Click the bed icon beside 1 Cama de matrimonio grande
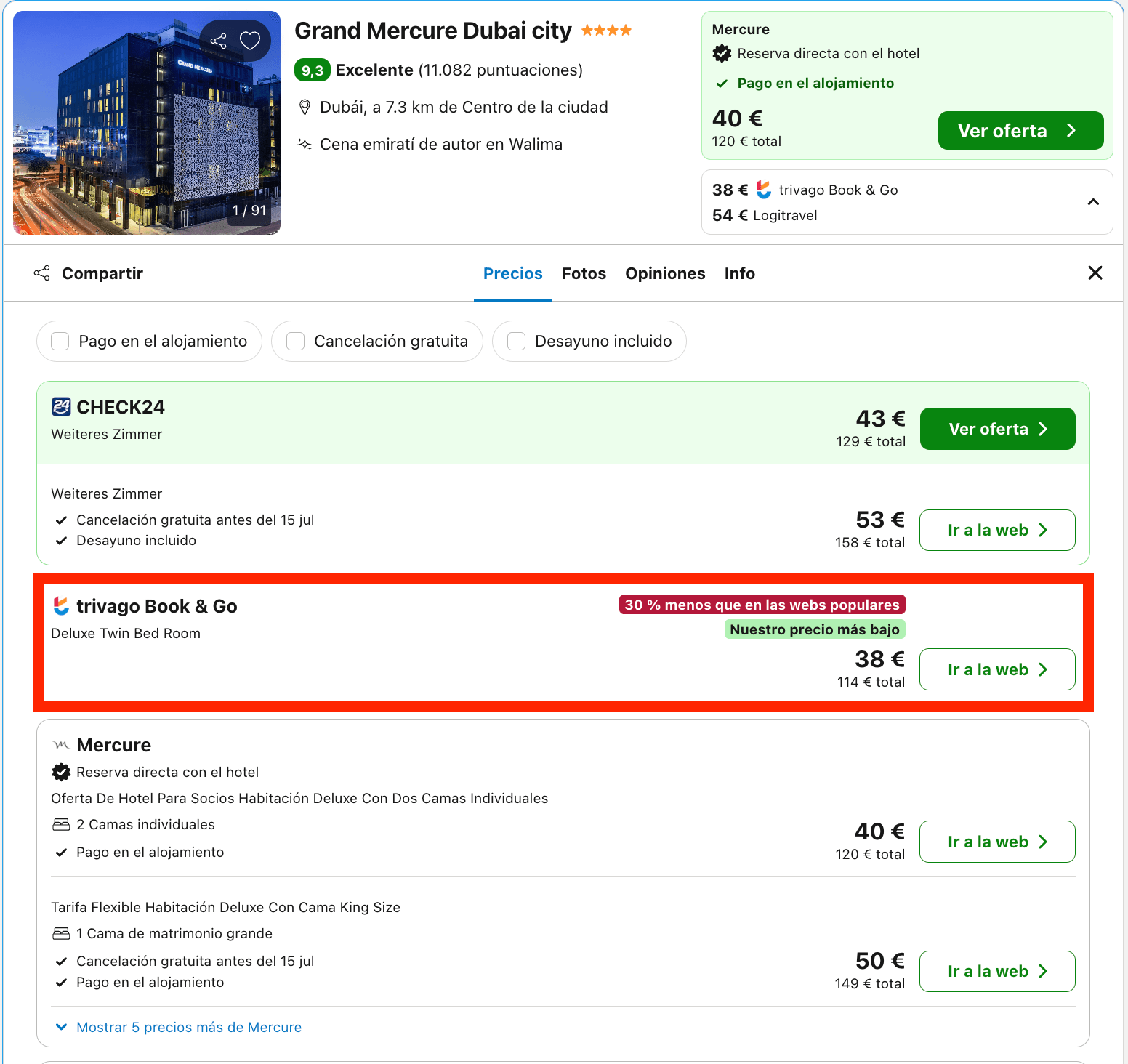This screenshot has width=1128, height=1064. 61,933
